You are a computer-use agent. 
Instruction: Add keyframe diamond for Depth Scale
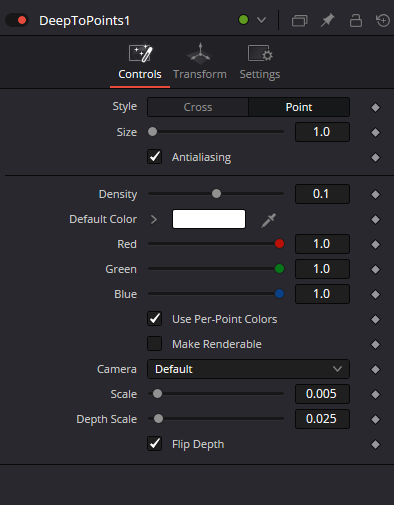(x=375, y=419)
